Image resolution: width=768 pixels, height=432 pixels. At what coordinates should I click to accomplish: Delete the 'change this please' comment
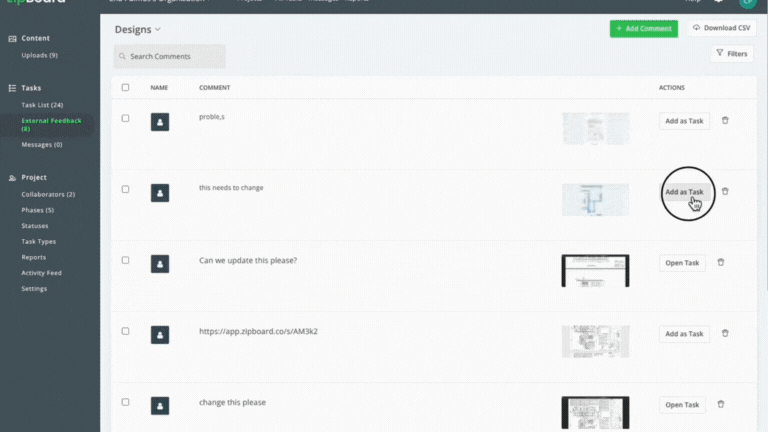coord(720,405)
